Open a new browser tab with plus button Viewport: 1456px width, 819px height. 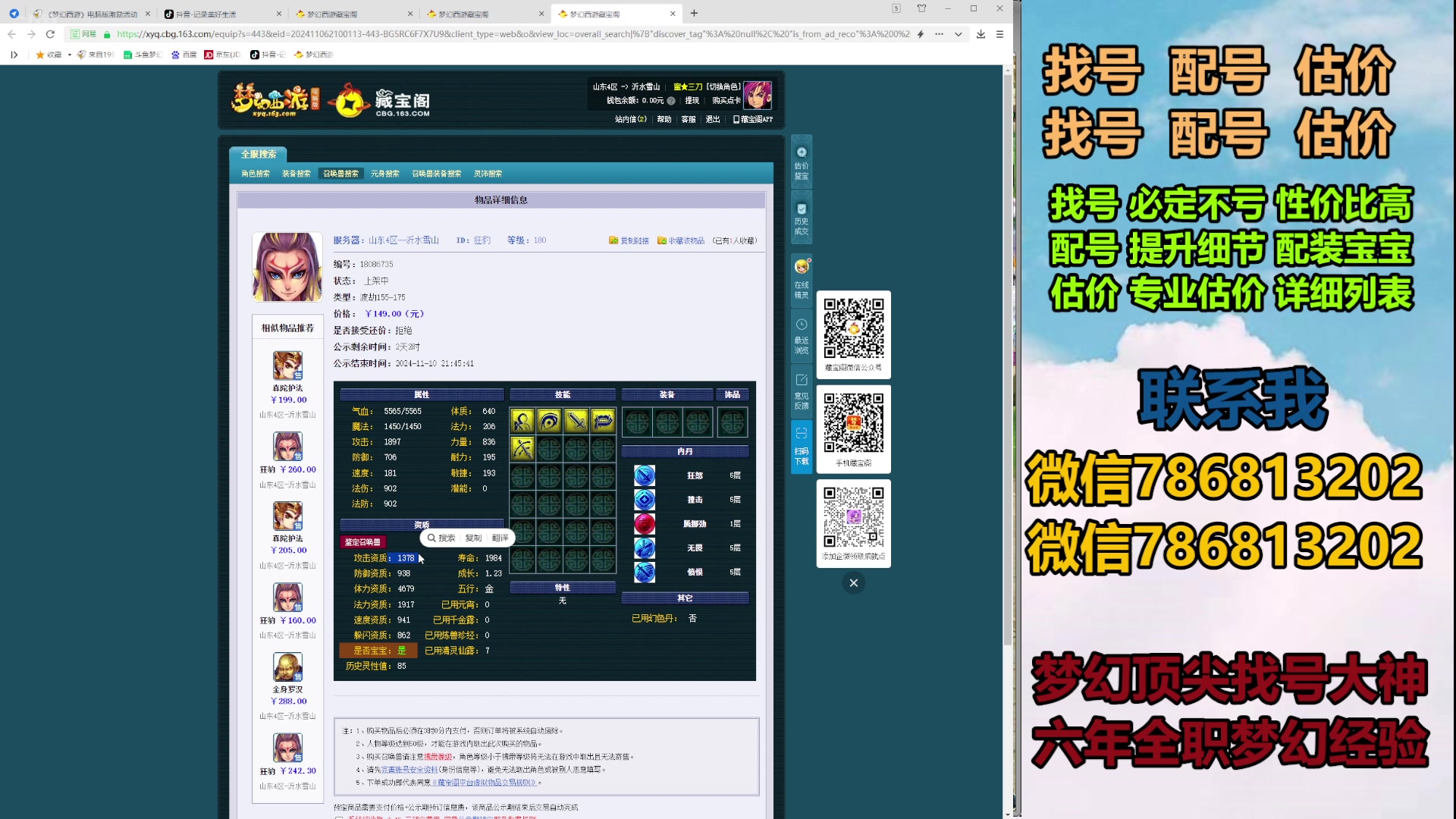pyautogui.click(x=694, y=13)
